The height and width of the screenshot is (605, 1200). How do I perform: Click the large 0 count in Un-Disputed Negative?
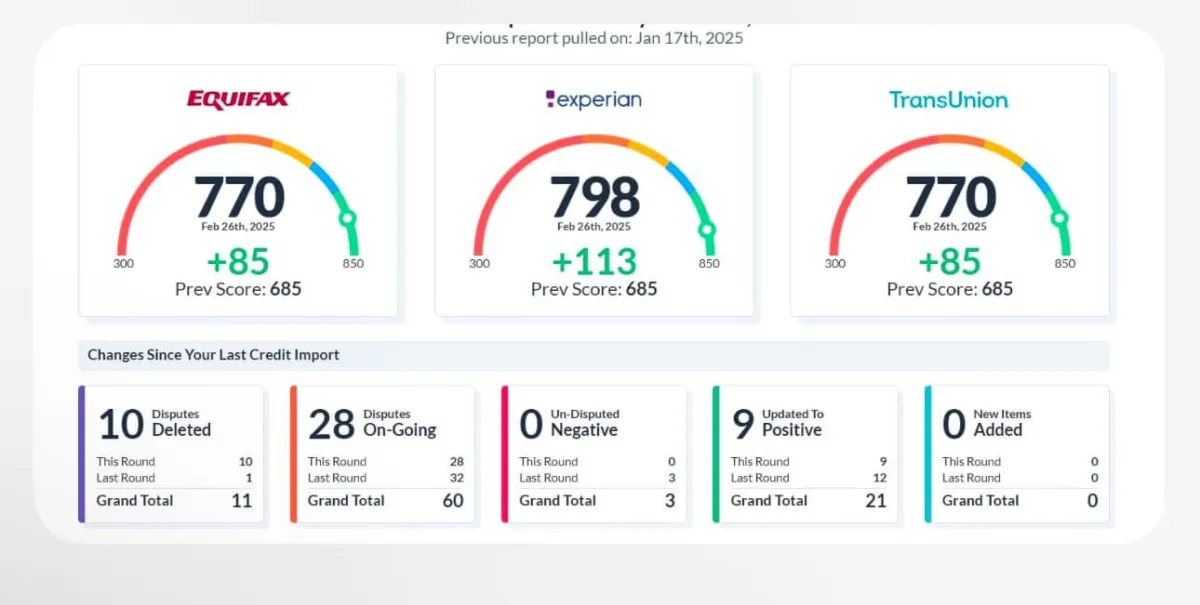(531, 424)
